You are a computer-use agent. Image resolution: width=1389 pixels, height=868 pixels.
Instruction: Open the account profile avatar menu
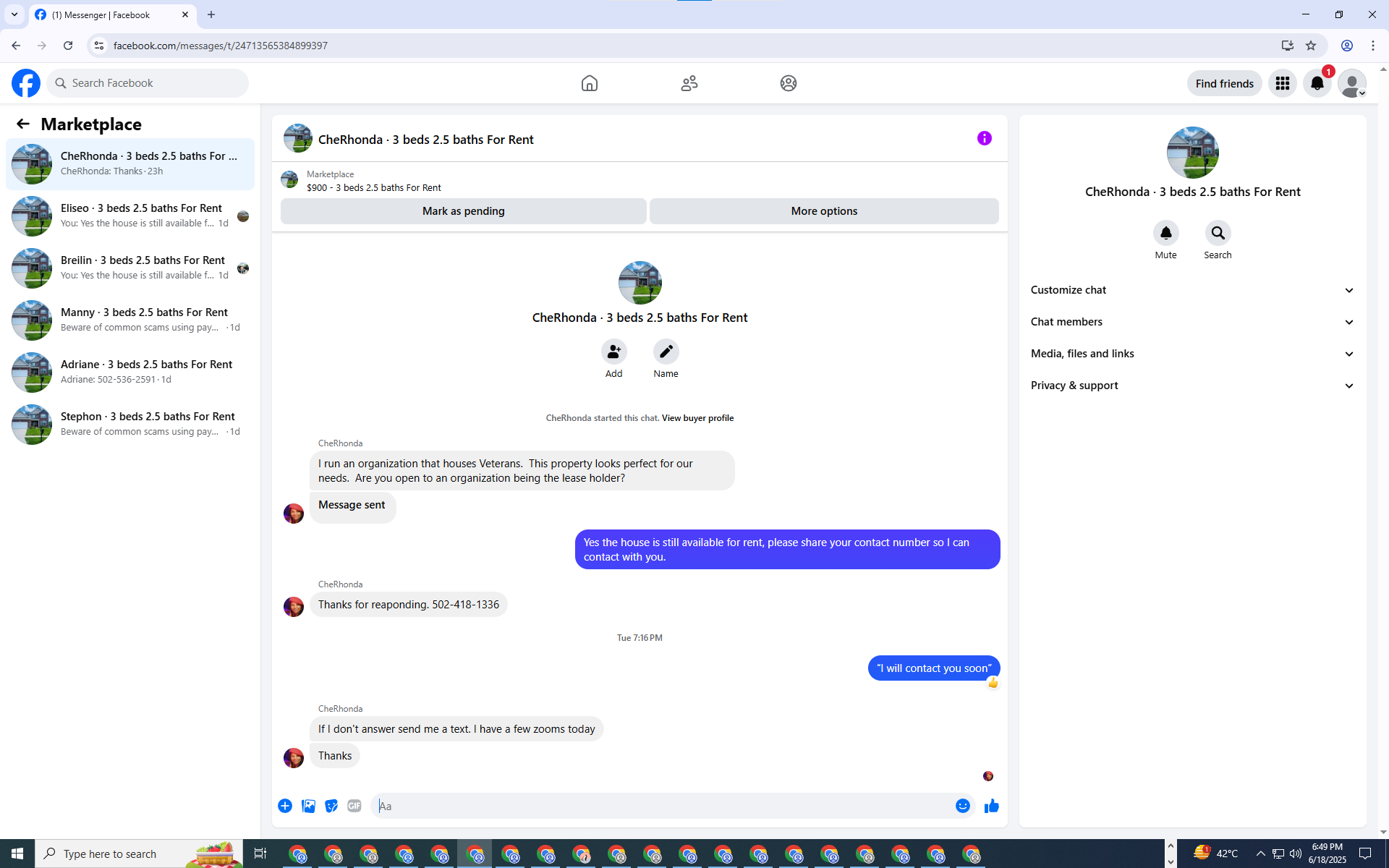(1351, 83)
